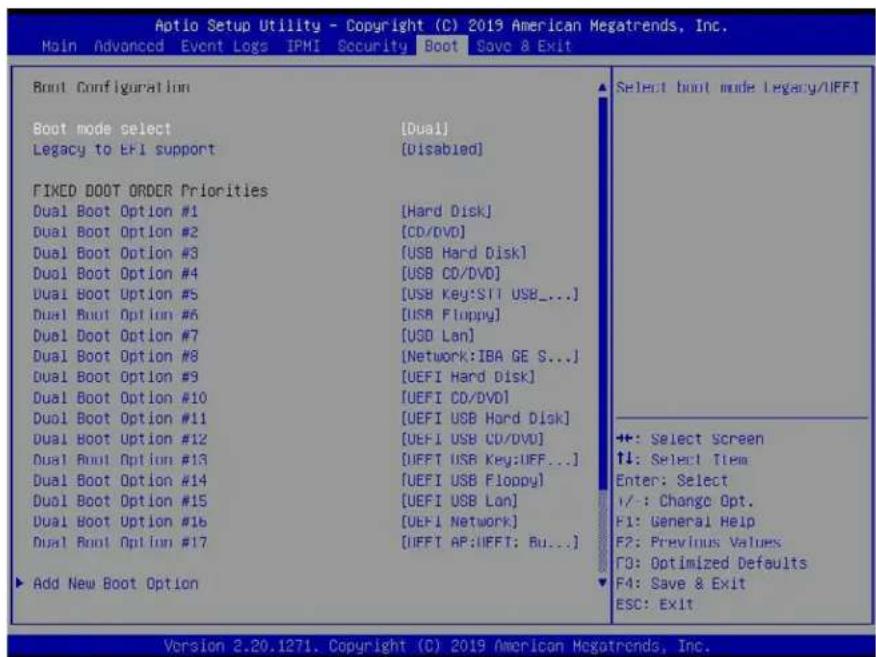876x657 pixels.
Task: Select the Dual Boot Option #16 label
Action: click(120, 522)
